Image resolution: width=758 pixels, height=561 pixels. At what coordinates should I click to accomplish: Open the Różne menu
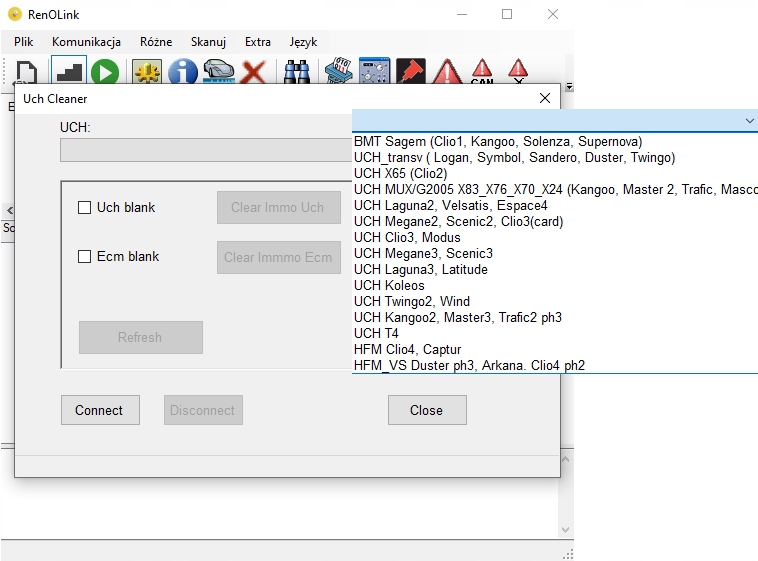coord(156,42)
